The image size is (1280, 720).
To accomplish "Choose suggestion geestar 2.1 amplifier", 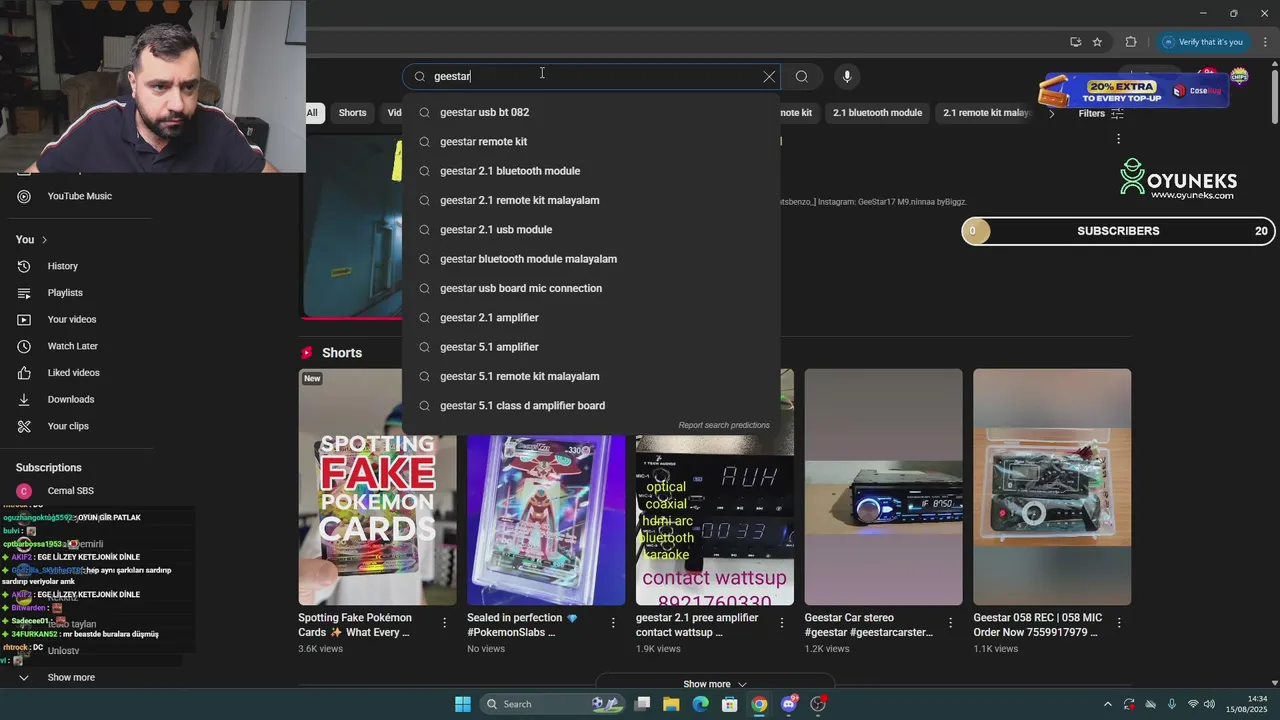I will (590, 318).
